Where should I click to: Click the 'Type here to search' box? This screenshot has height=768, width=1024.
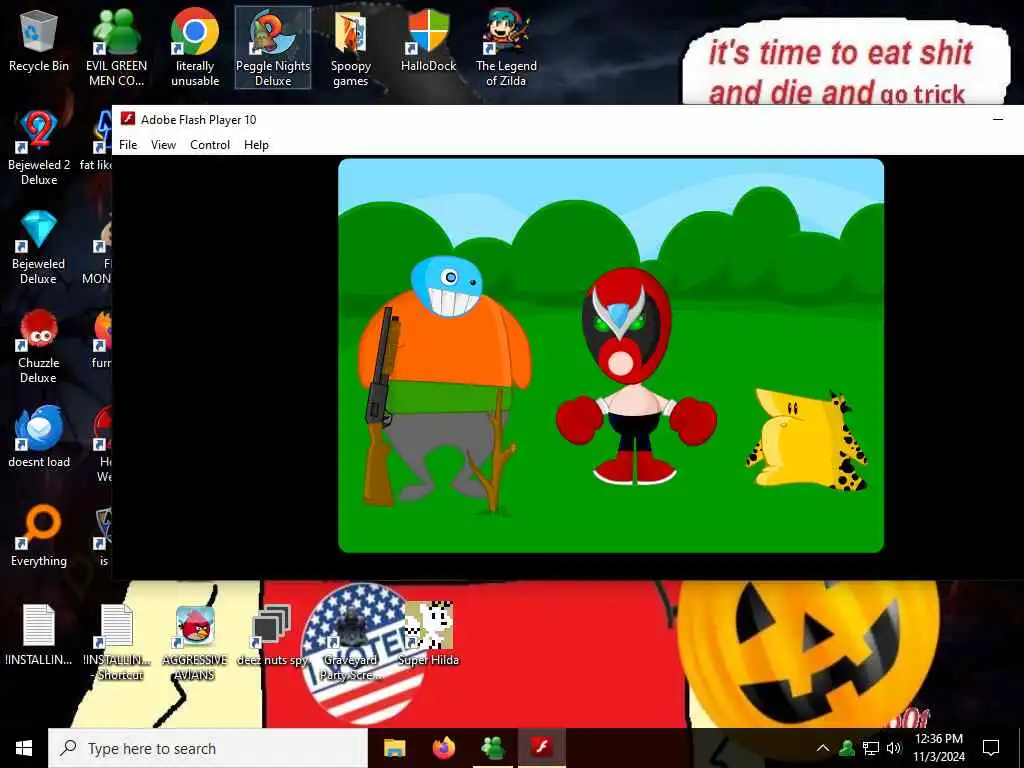click(208, 748)
